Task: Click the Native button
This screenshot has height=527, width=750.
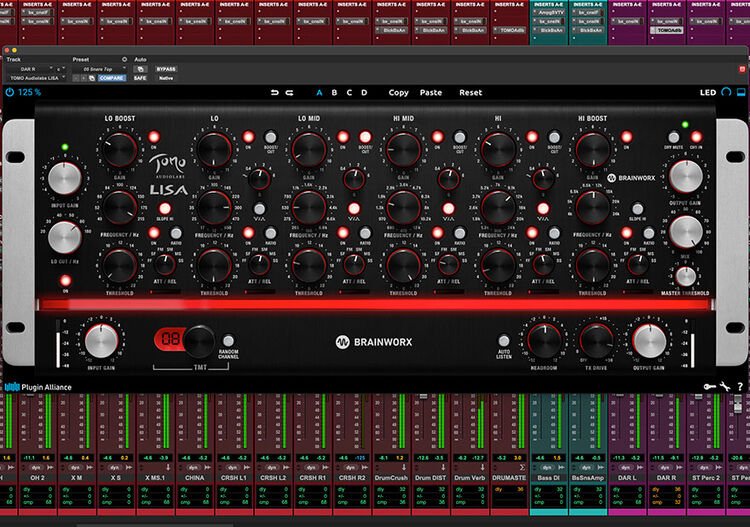Action: pyautogui.click(x=166, y=78)
